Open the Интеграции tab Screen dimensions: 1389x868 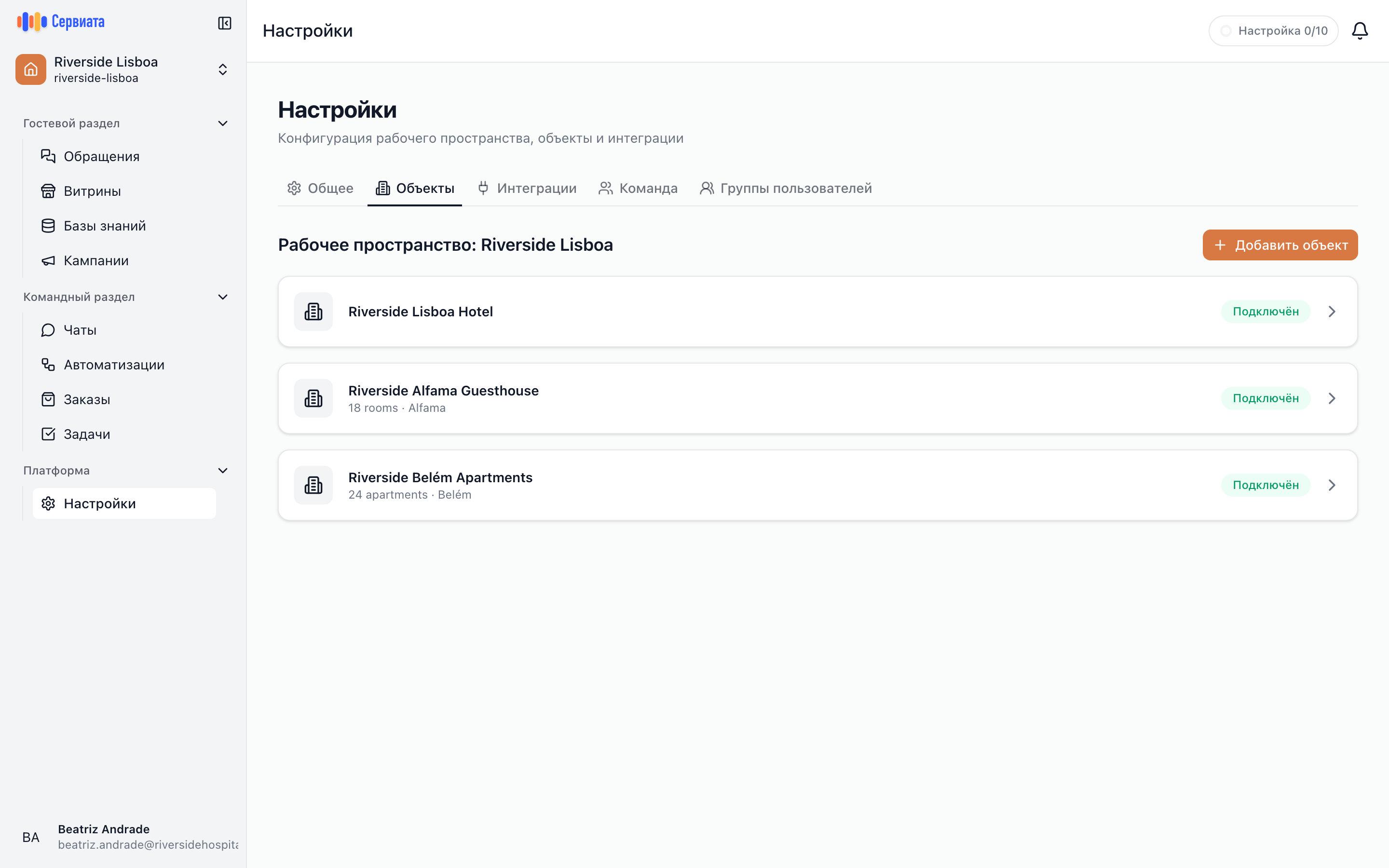pyautogui.click(x=527, y=188)
